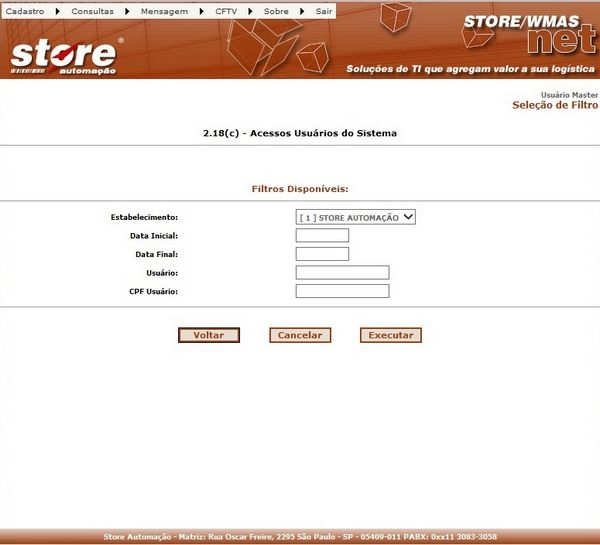600x545 pixels.
Task: Click the footer address text
Action: pyautogui.click(x=300, y=537)
